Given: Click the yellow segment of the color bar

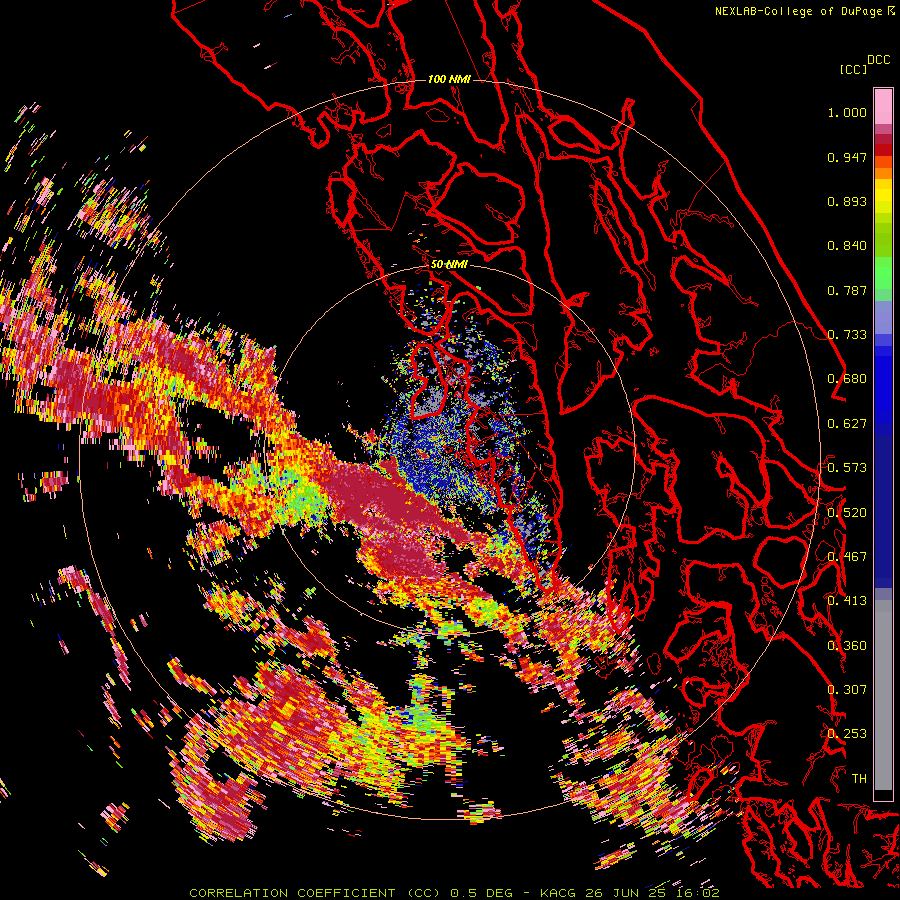Looking at the screenshot, I should click(883, 197).
